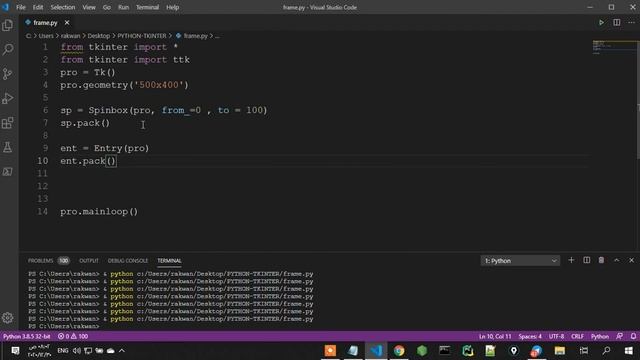Click Desktop in the breadcrumb path
Viewport: 640px width, 360px height.
pos(99,36)
